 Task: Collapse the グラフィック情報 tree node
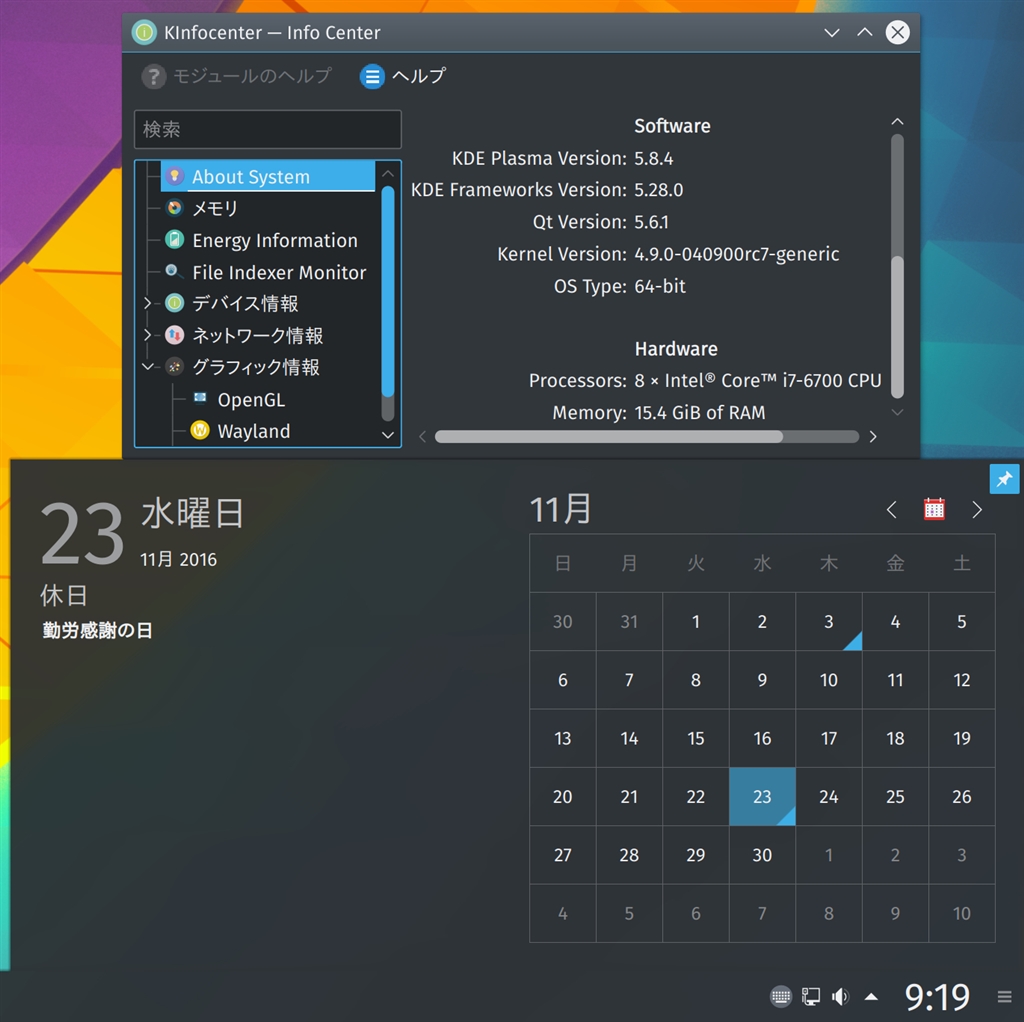coord(148,367)
